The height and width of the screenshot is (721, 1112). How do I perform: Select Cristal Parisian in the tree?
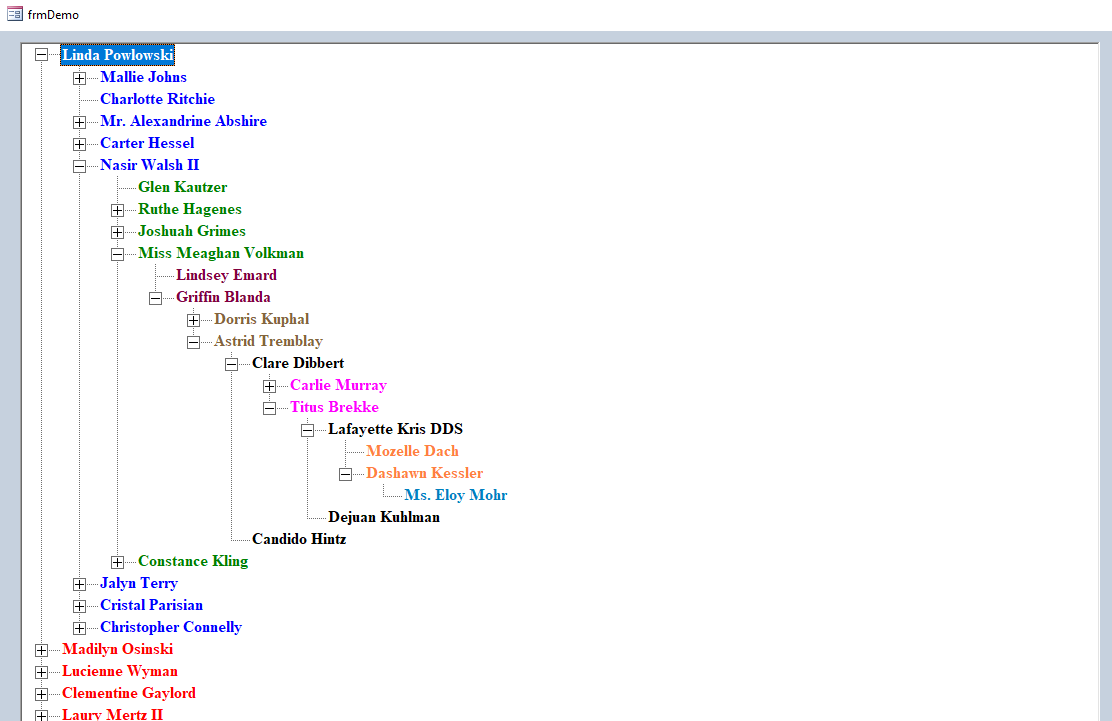coord(151,604)
